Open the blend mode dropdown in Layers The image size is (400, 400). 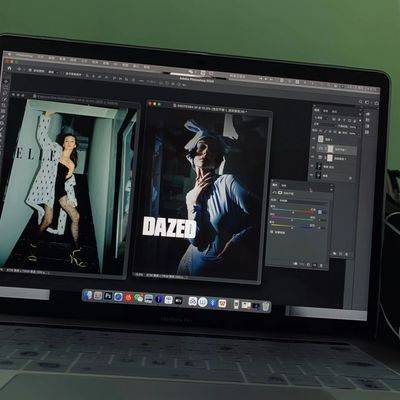tap(325, 124)
